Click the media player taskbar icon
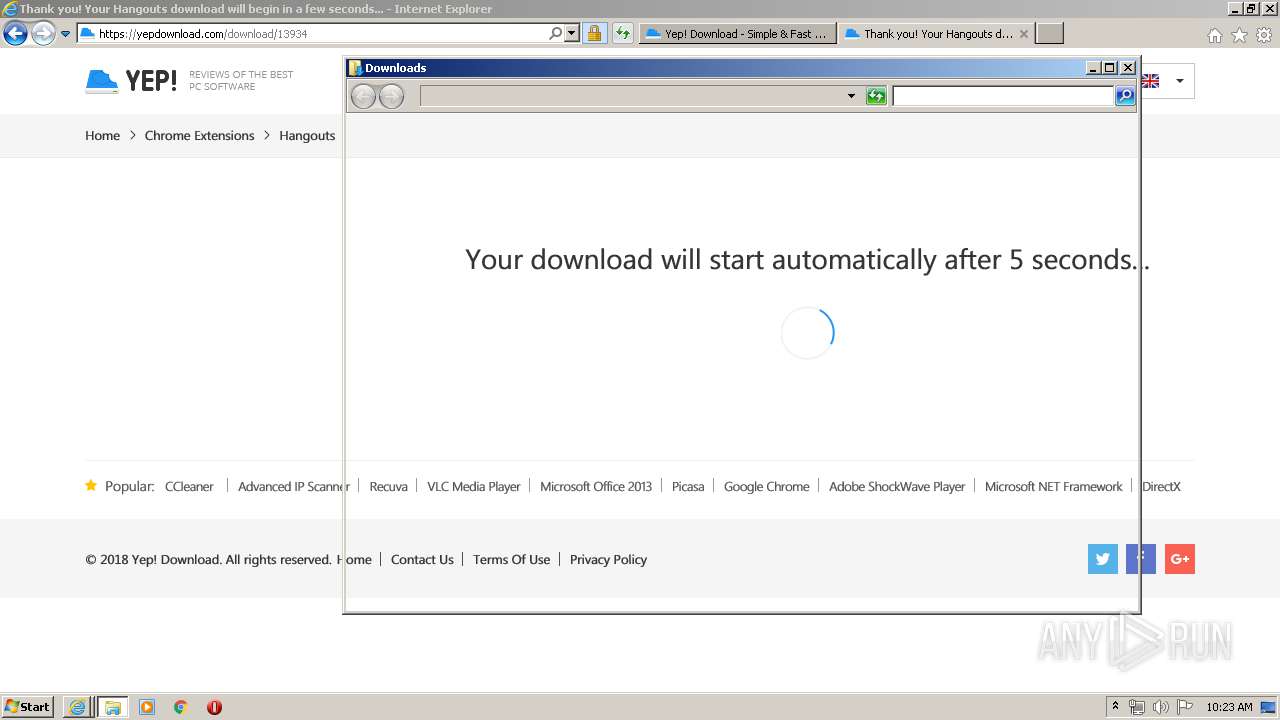Image resolution: width=1280 pixels, height=720 pixels. 147,707
